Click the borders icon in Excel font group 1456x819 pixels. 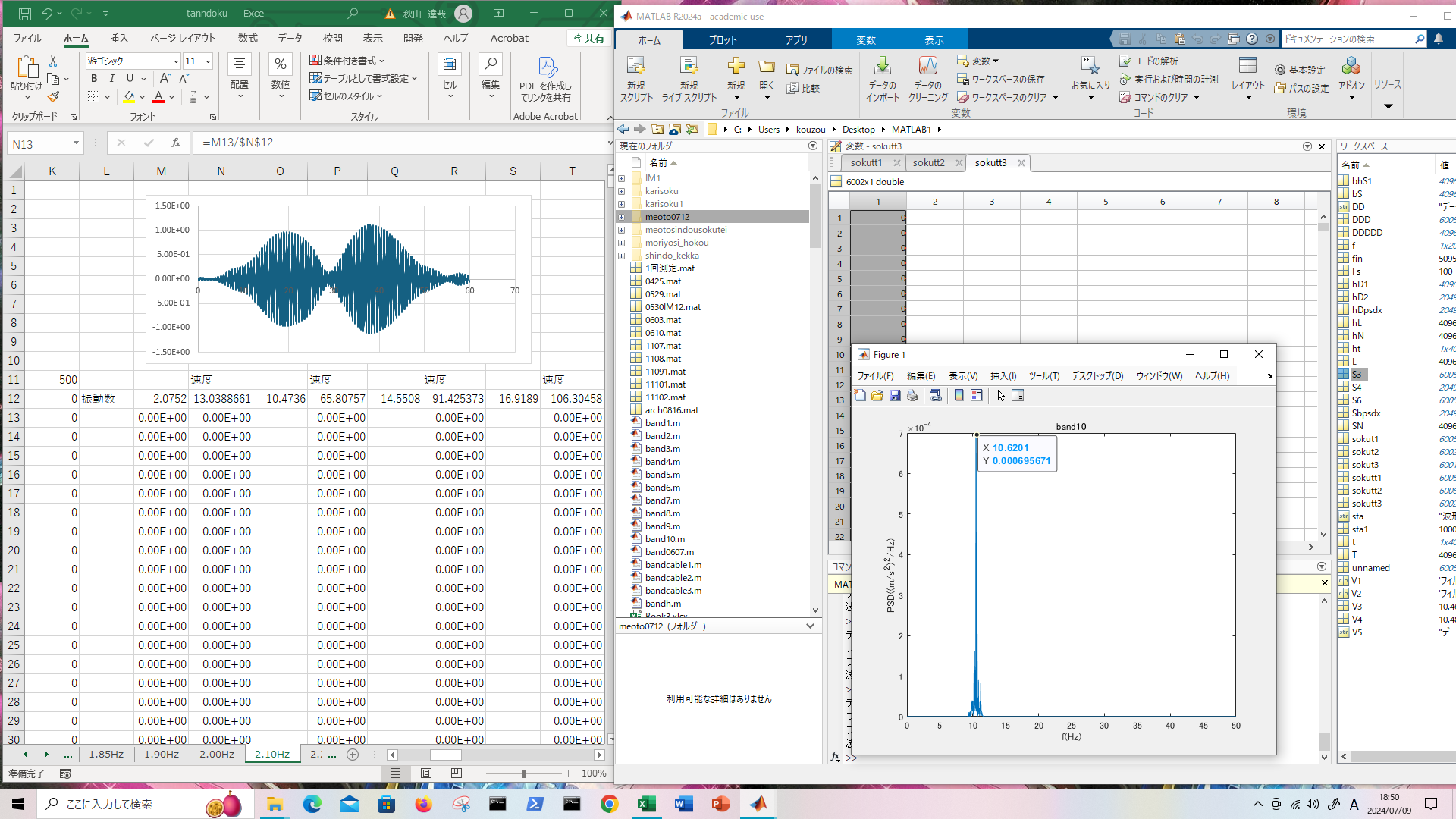pos(94,97)
